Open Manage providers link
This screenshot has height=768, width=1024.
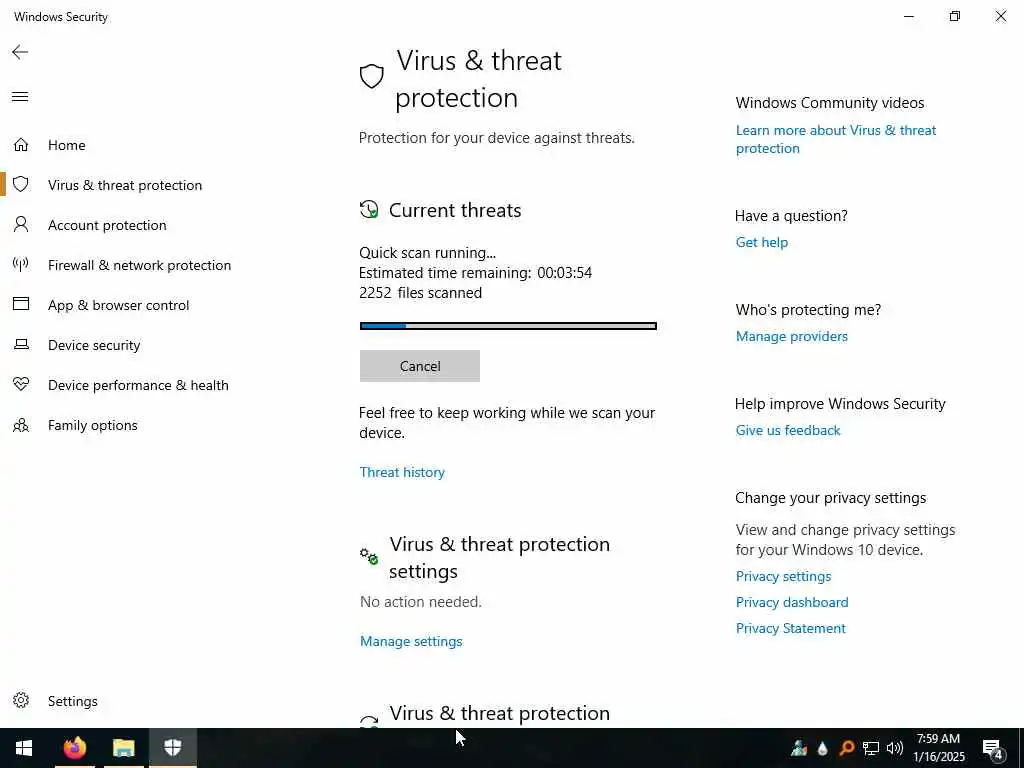click(792, 336)
